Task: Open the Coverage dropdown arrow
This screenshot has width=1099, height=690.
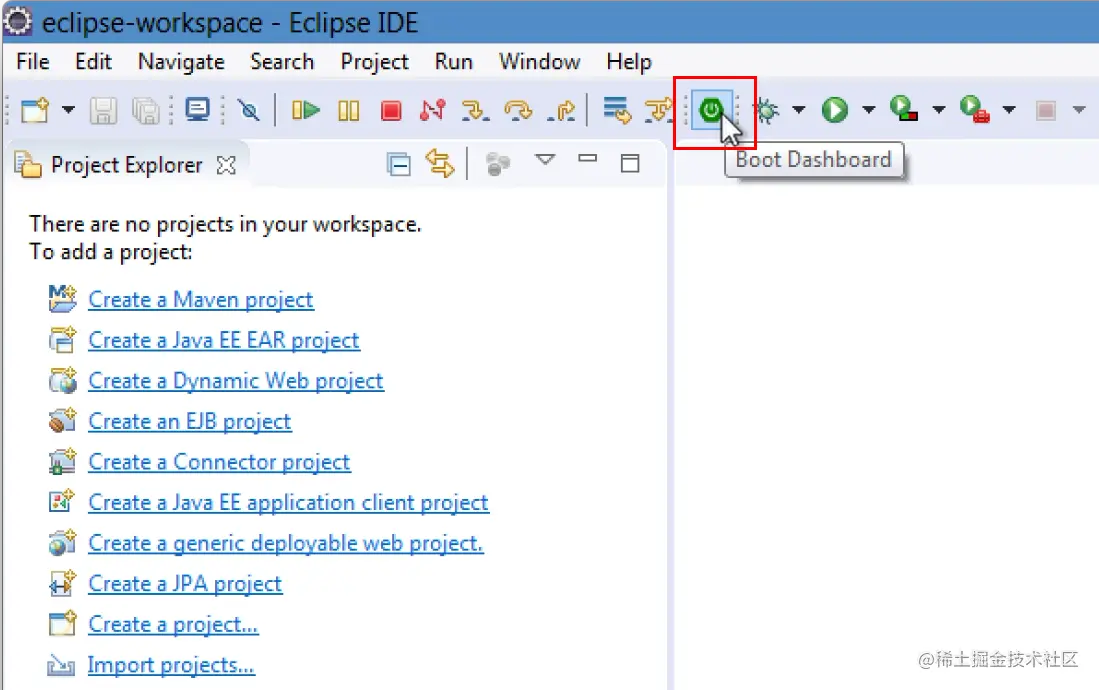Action: pos(938,109)
